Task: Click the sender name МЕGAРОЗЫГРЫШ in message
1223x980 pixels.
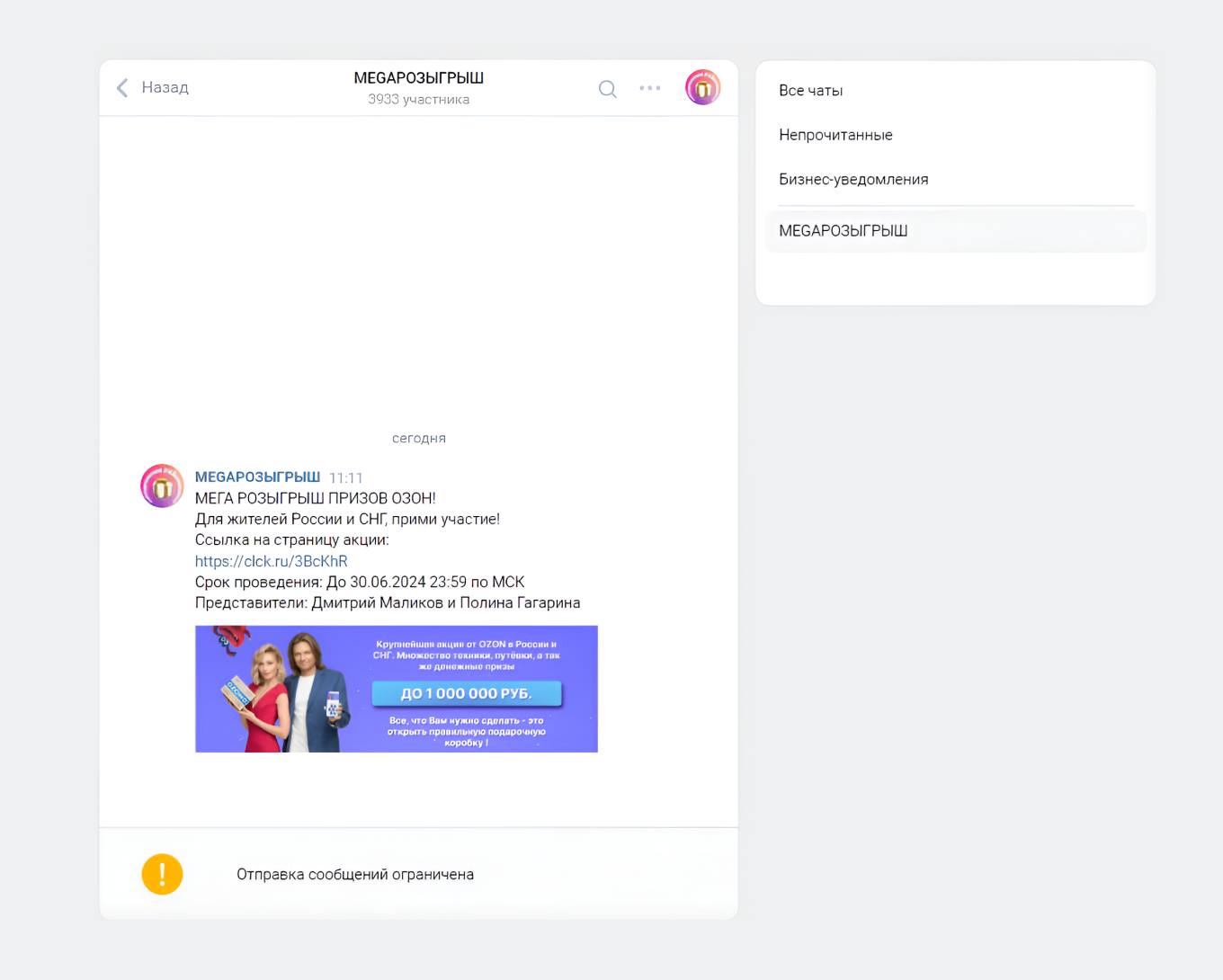Action: [258, 477]
